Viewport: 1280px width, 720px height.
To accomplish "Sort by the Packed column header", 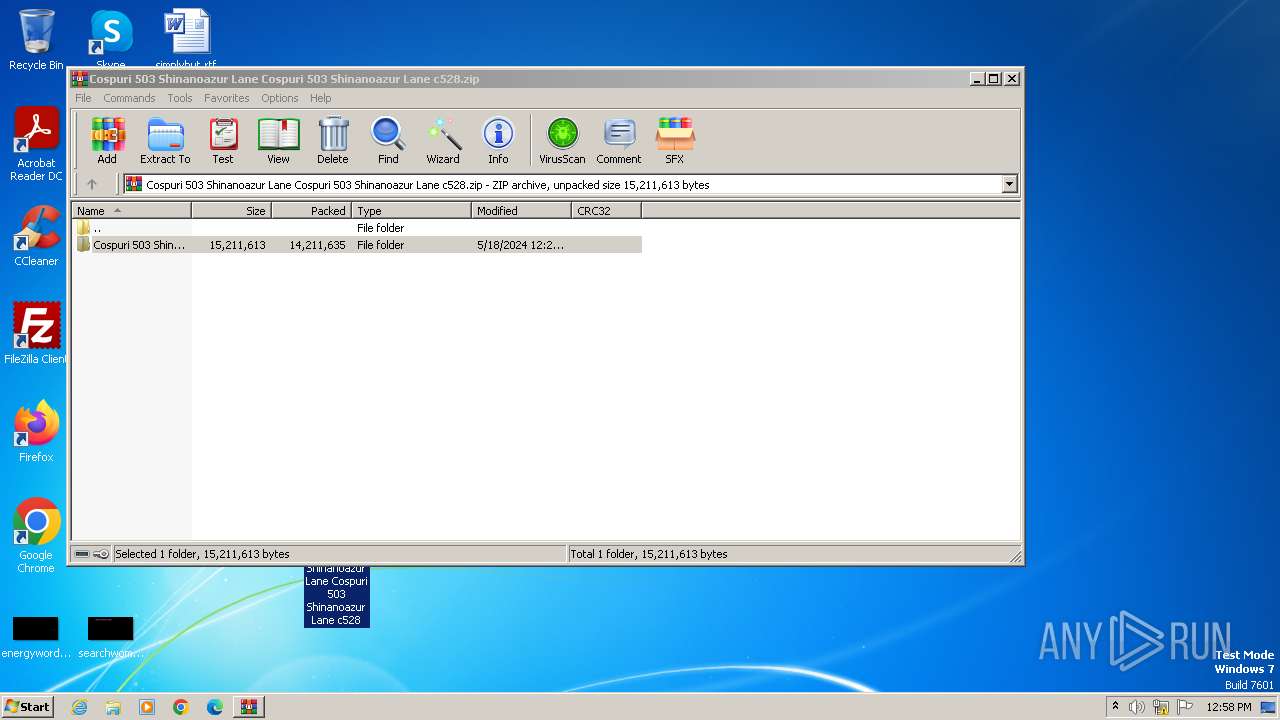I will pos(311,210).
